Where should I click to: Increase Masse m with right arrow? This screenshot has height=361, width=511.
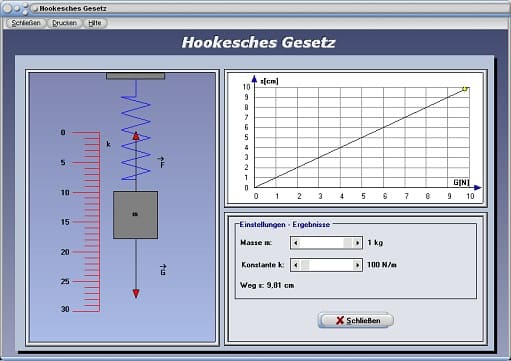pyautogui.click(x=357, y=243)
